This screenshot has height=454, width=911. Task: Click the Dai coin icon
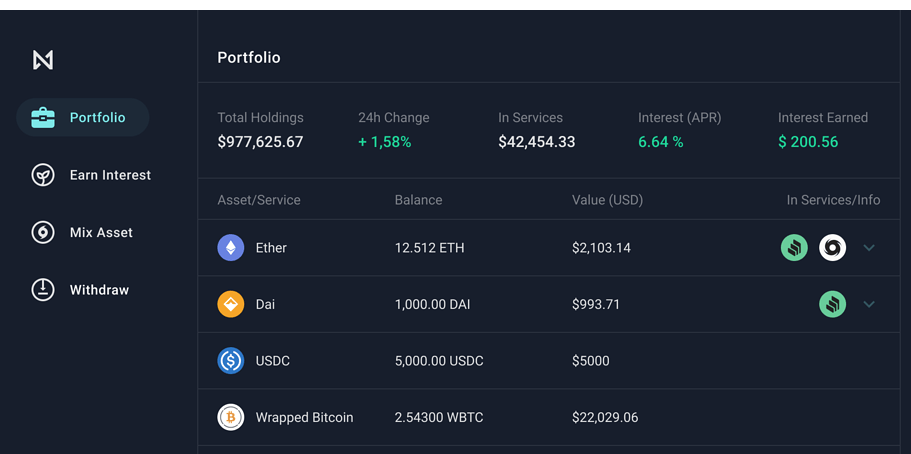(x=231, y=304)
